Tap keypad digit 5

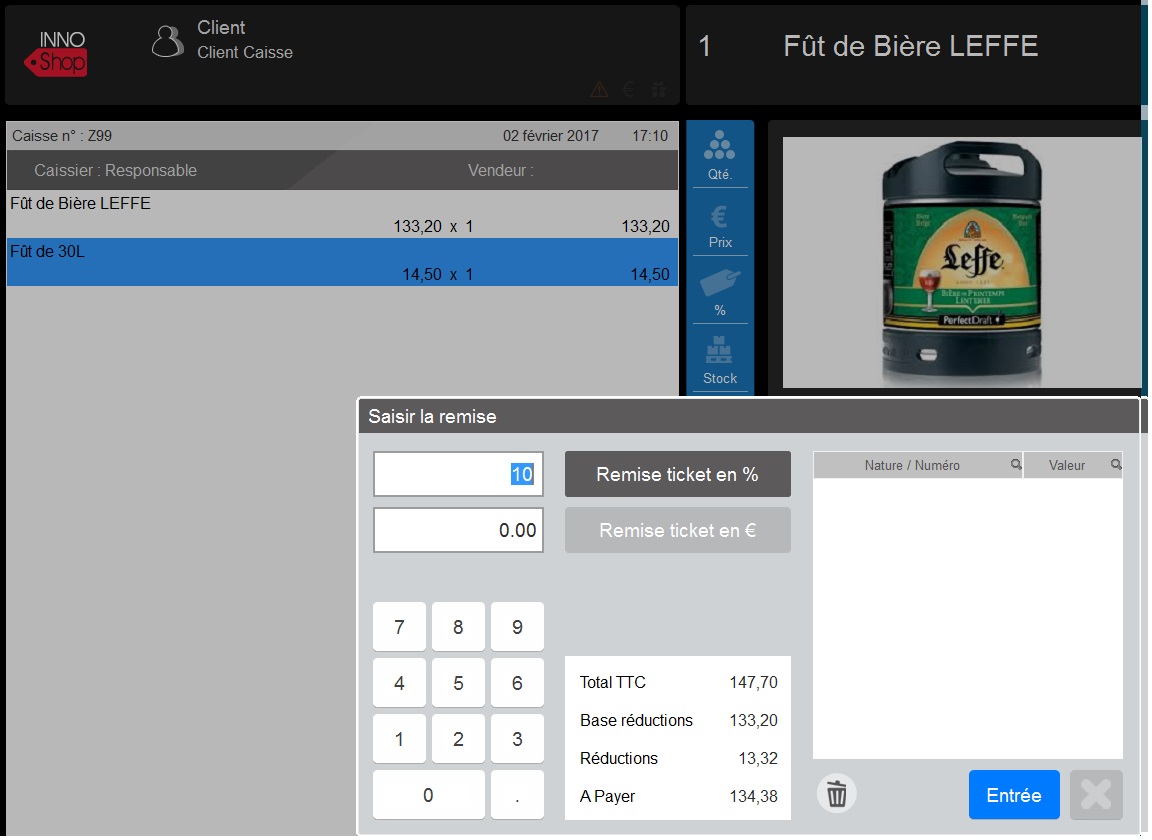pos(458,683)
